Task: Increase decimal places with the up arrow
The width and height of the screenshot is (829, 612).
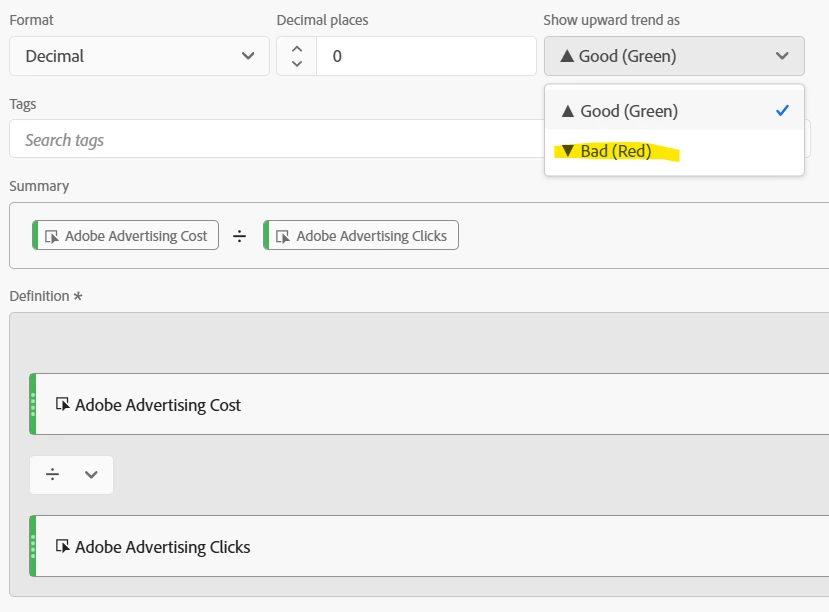Action: click(297, 49)
